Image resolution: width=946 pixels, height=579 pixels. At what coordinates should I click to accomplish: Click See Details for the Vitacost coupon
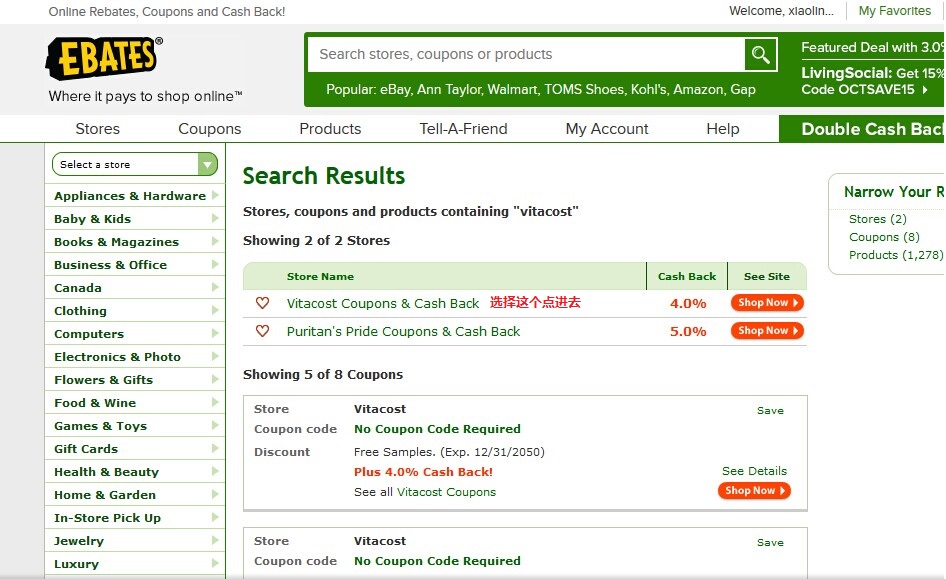[x=754, y=471]
